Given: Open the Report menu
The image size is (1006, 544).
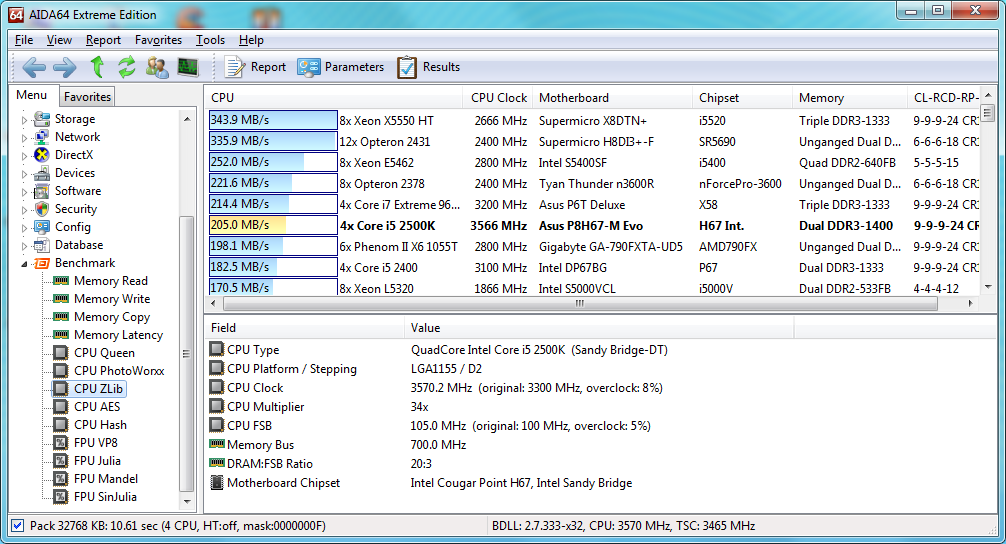Looking at the screenshot, I should [x=103, y=40].
